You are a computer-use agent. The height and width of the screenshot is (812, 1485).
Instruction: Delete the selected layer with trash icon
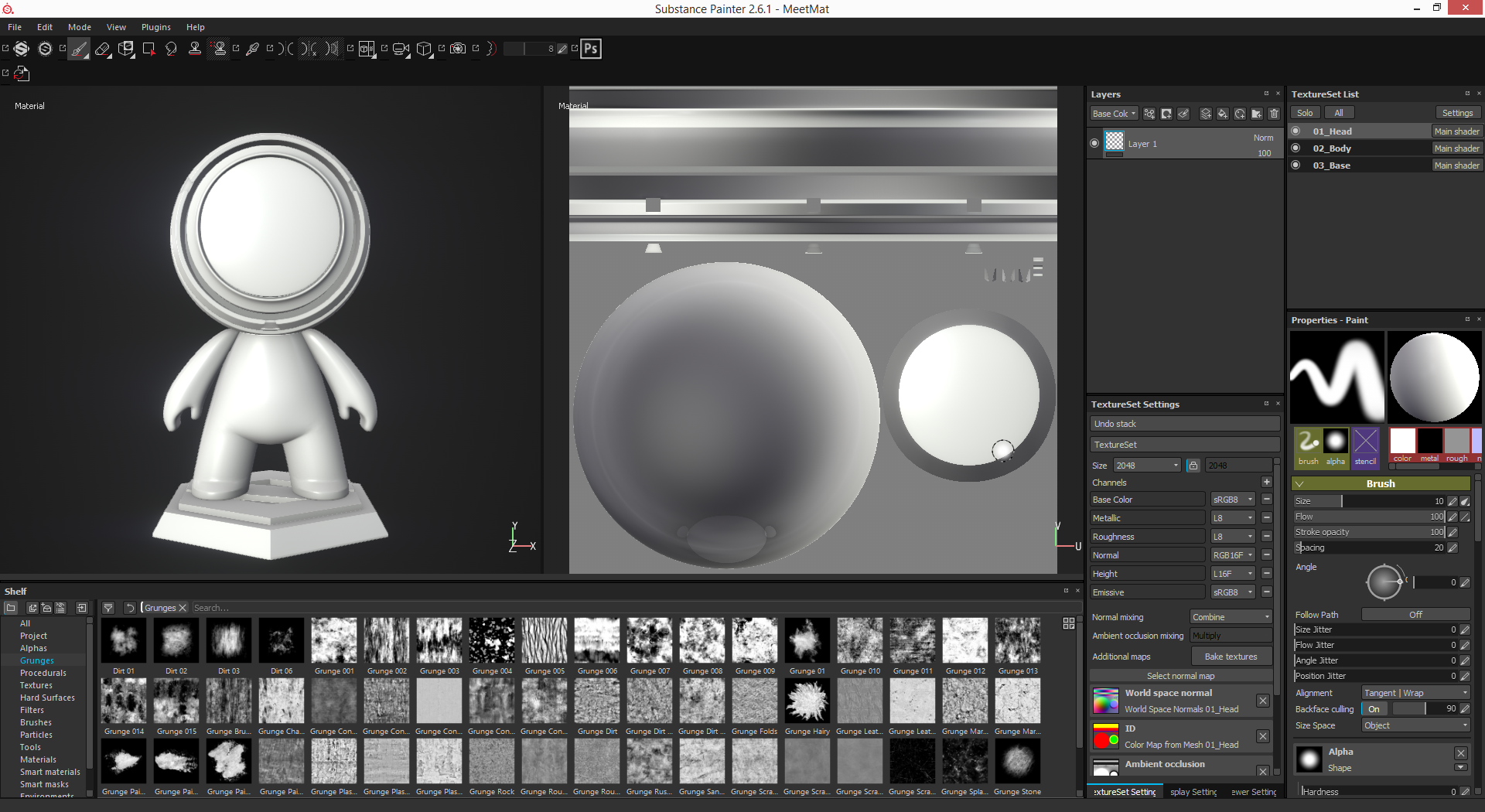[1274, 114]
